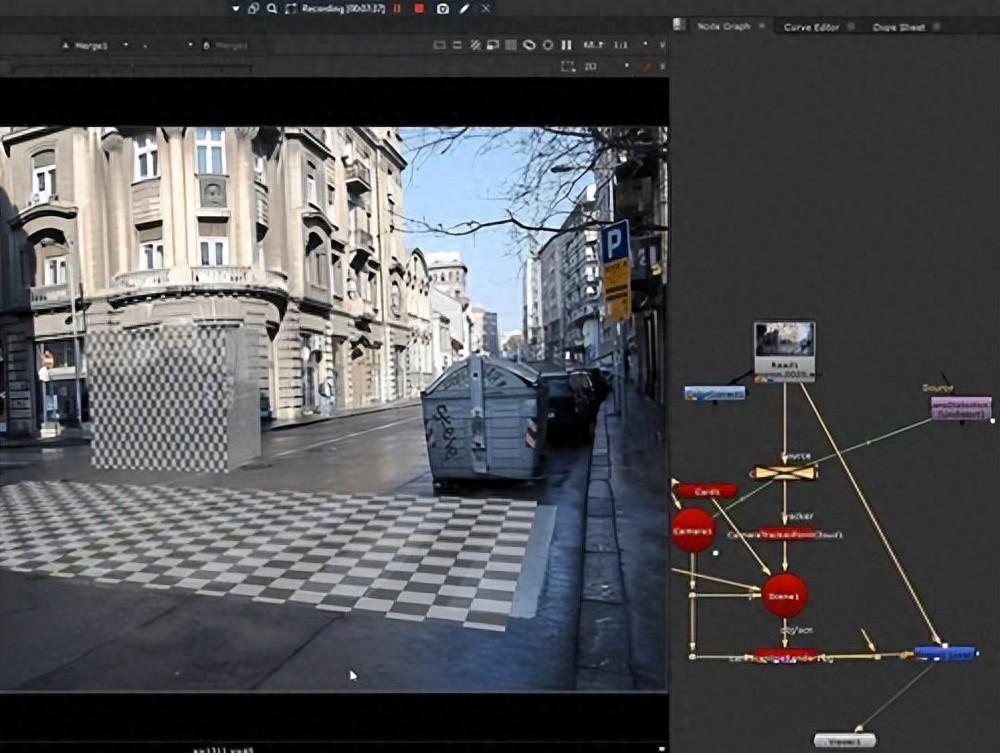1000x753 pixels.
Task: Toggle the overscan stripes icon in viewer toolbar
Action: [x=475, y=45]
